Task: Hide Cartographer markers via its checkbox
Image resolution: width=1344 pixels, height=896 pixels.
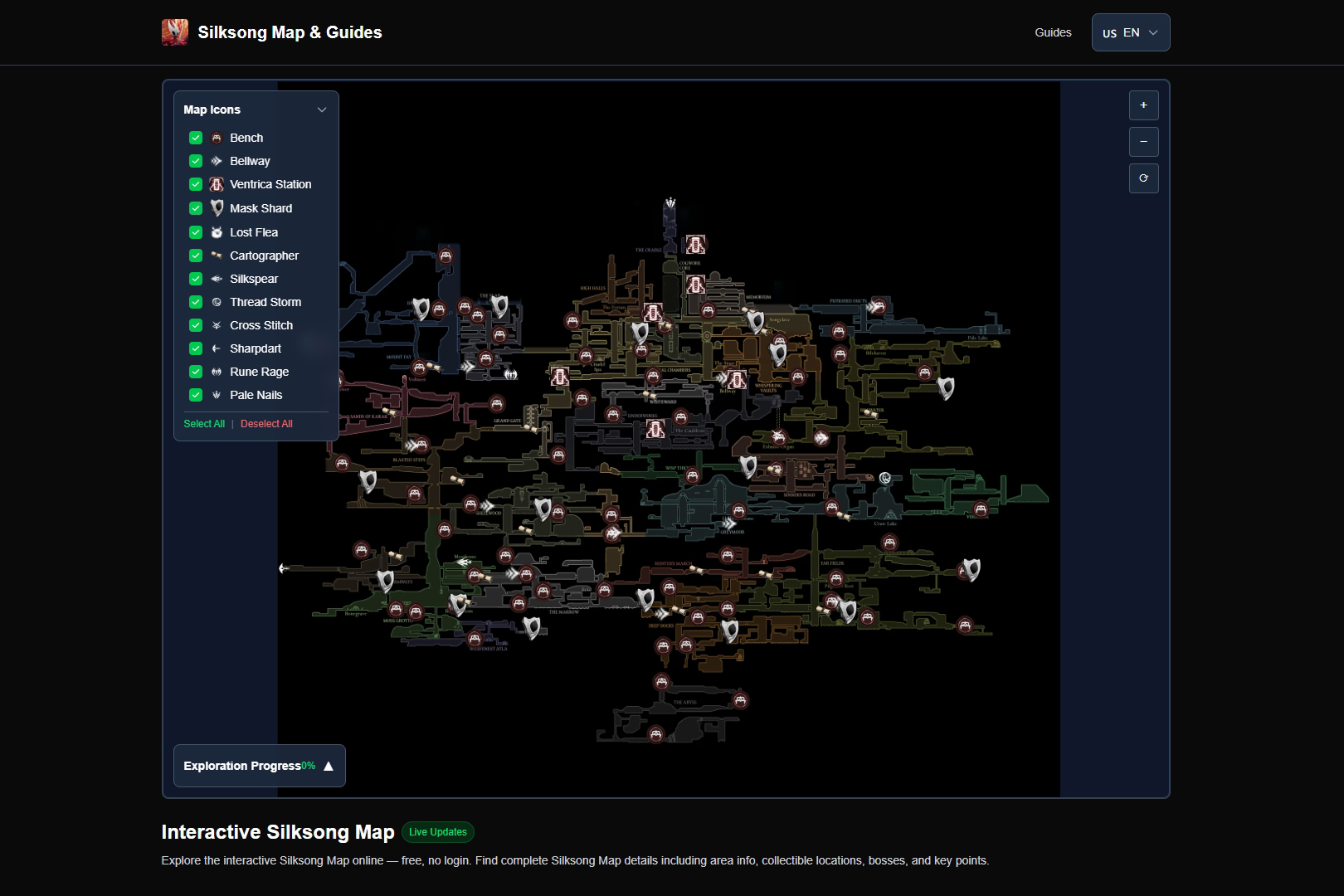Action: pos(196,256)
